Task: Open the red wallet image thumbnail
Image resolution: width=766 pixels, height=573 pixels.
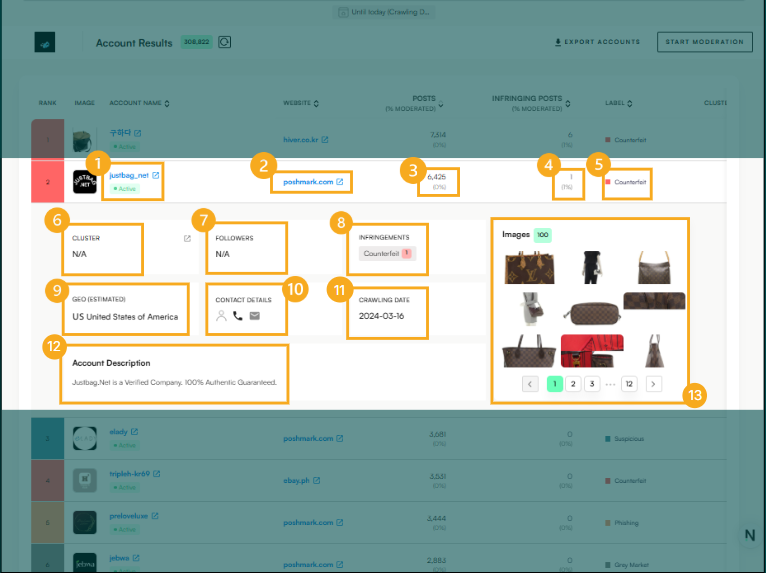Action: tap(592, 351)
